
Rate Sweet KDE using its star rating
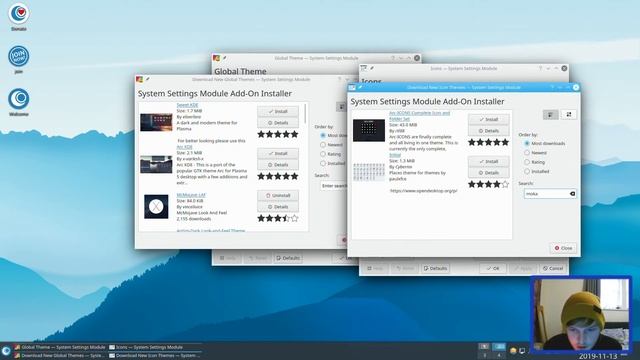(x=278, y=134)
